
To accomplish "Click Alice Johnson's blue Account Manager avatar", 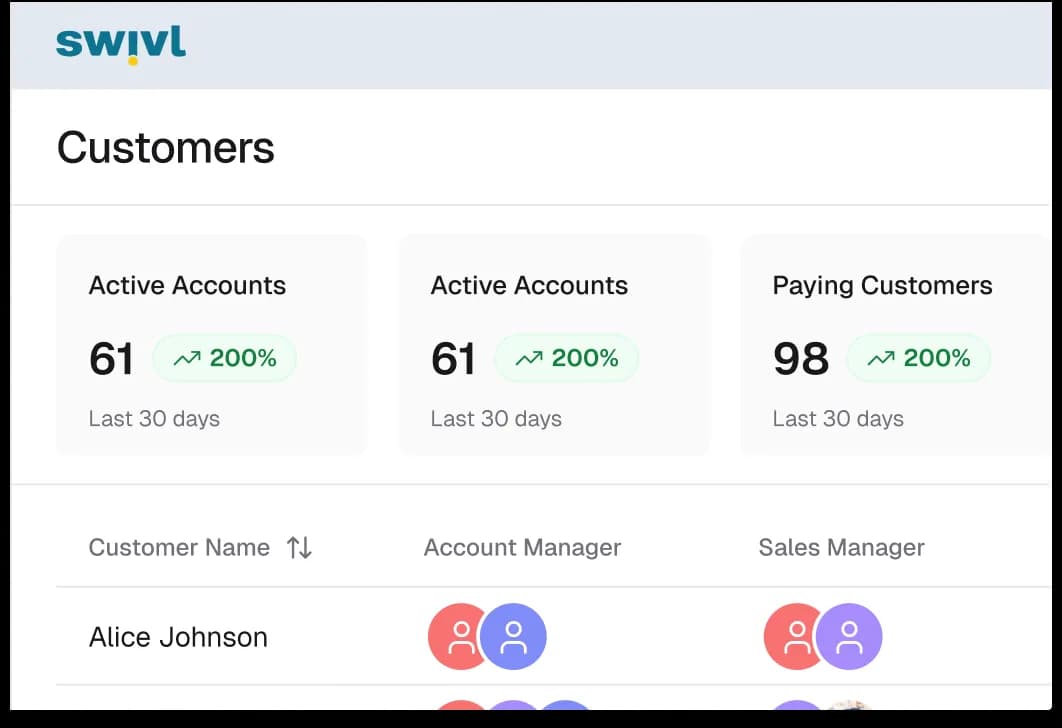I will point(515,636).
